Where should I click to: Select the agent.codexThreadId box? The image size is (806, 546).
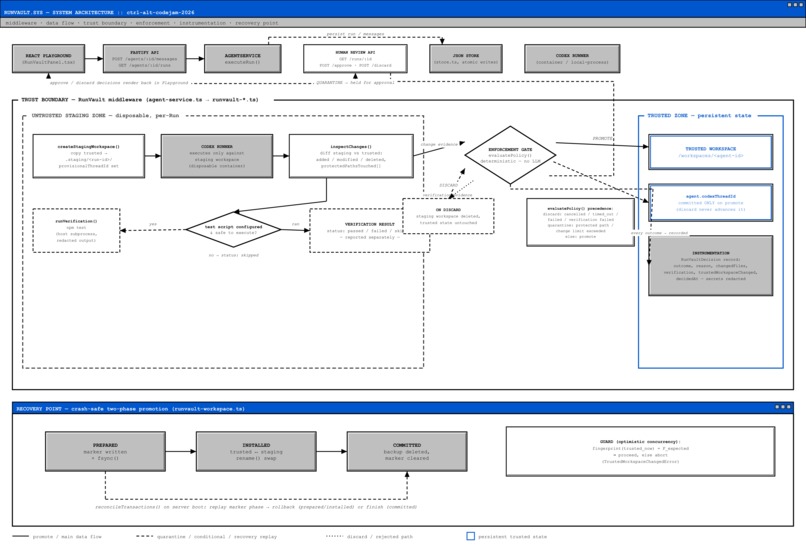pos(710,203)
